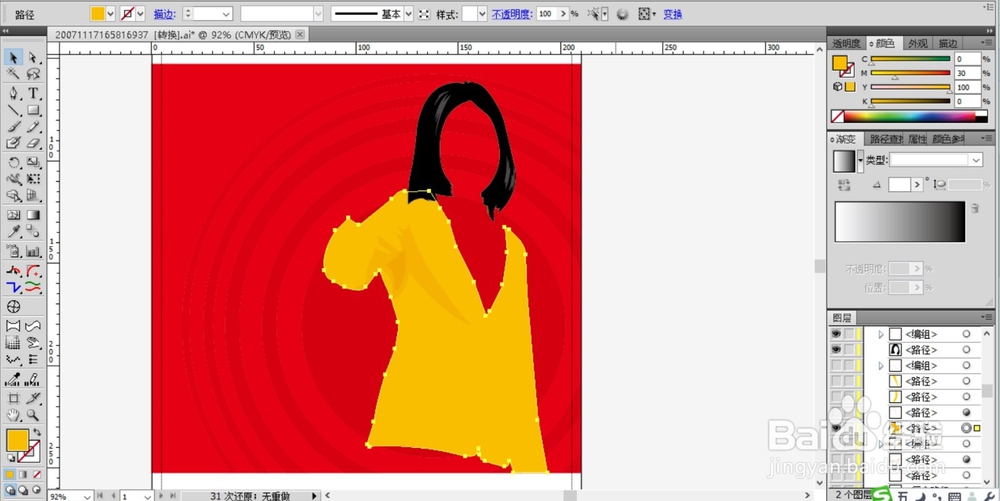This screenshot has height=501, width=1000.
Task: Click the toolbox yellow fill swatch
Action: tap(17, 440)
